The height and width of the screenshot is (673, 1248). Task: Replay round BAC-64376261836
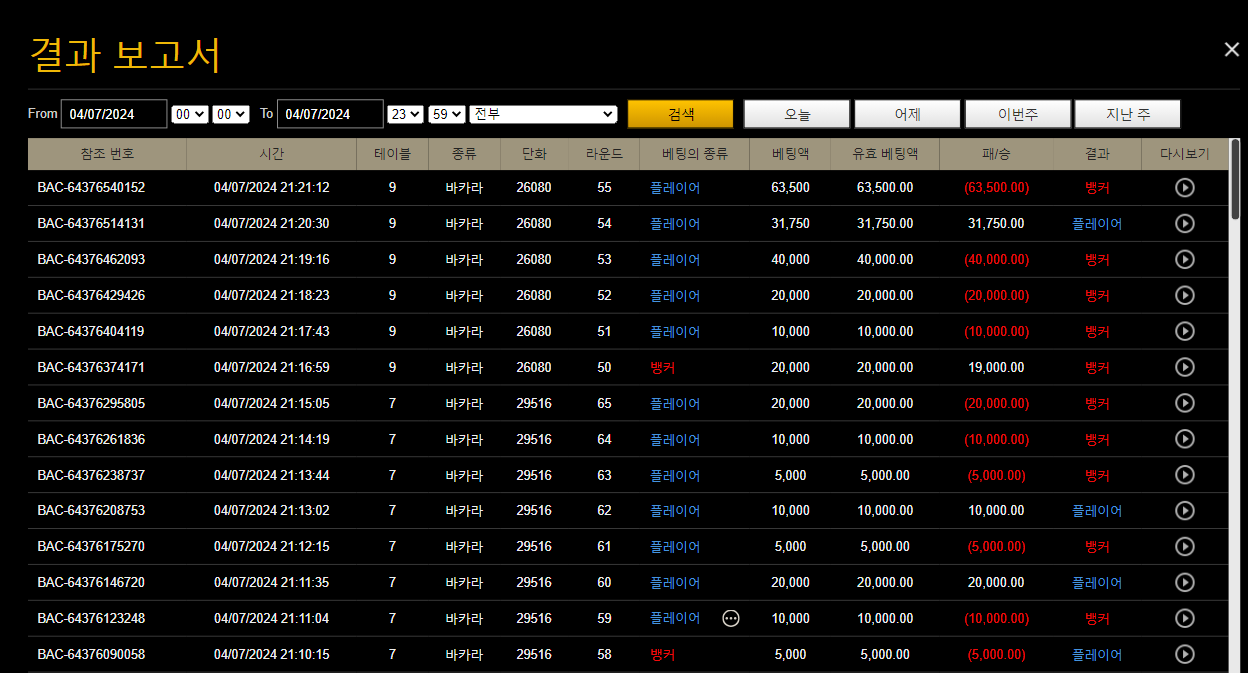tap(1185, 439)
